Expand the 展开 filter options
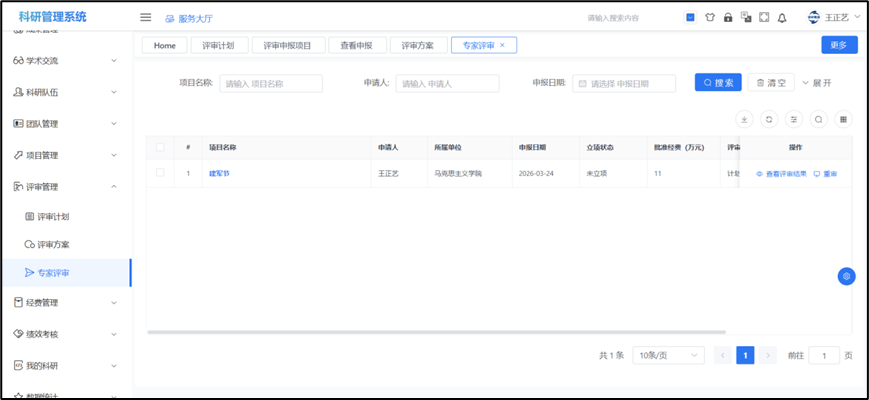Viewport: 869px width, 400px height. point(817,83)
